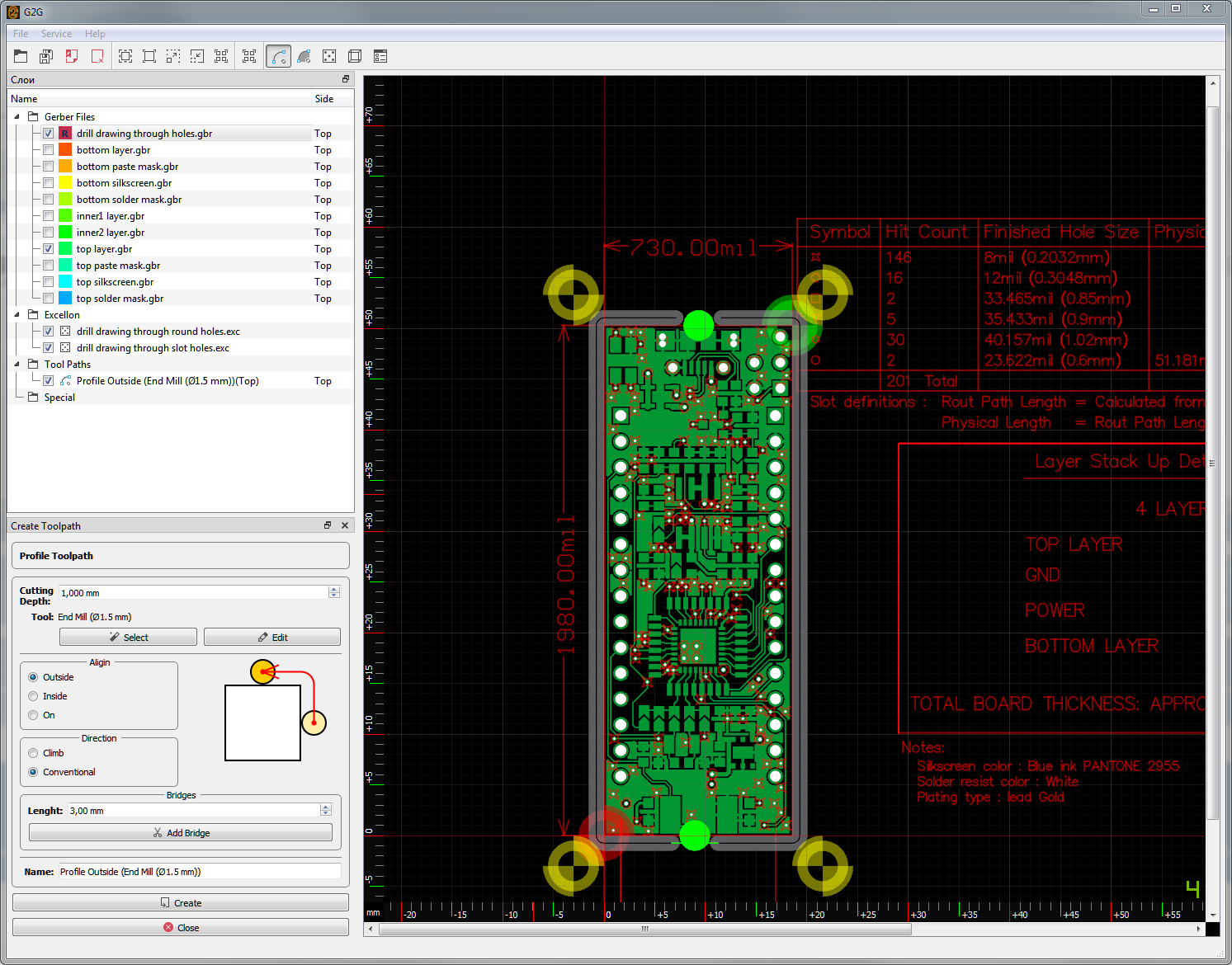
Task: Select the profile toolpath curve icon
Action: [278, 56]
